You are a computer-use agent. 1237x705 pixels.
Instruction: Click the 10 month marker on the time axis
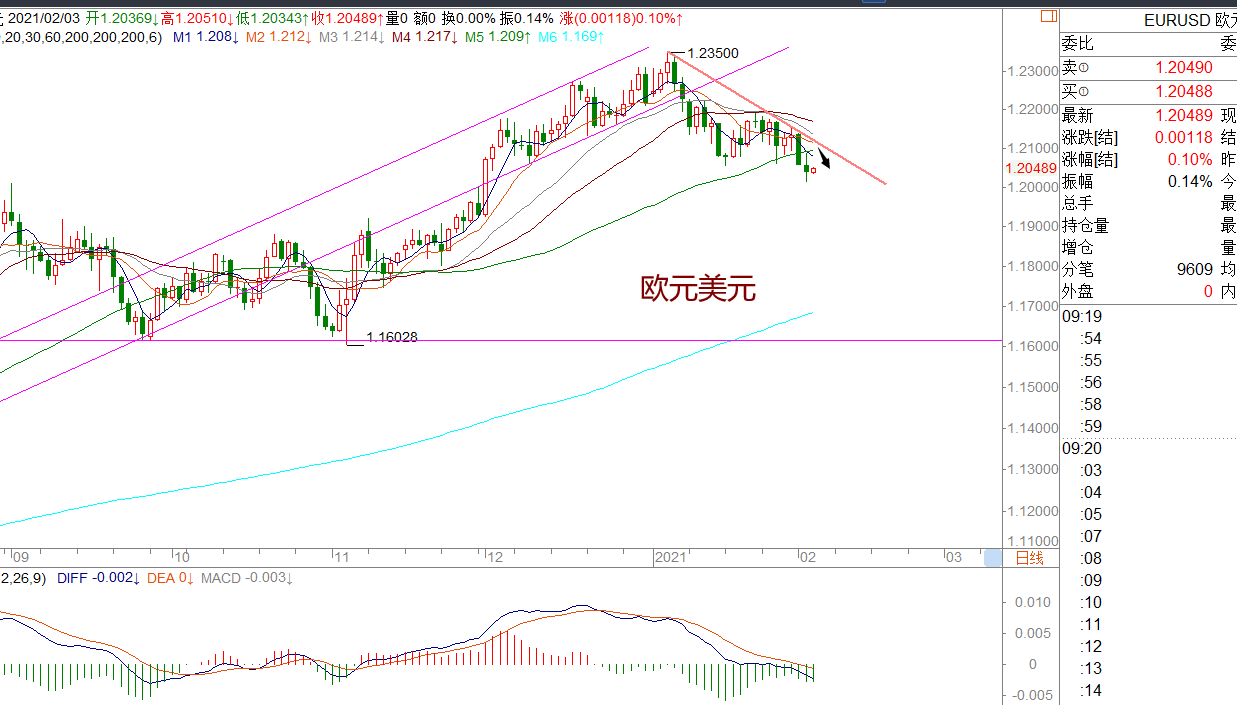coord(181,556)
